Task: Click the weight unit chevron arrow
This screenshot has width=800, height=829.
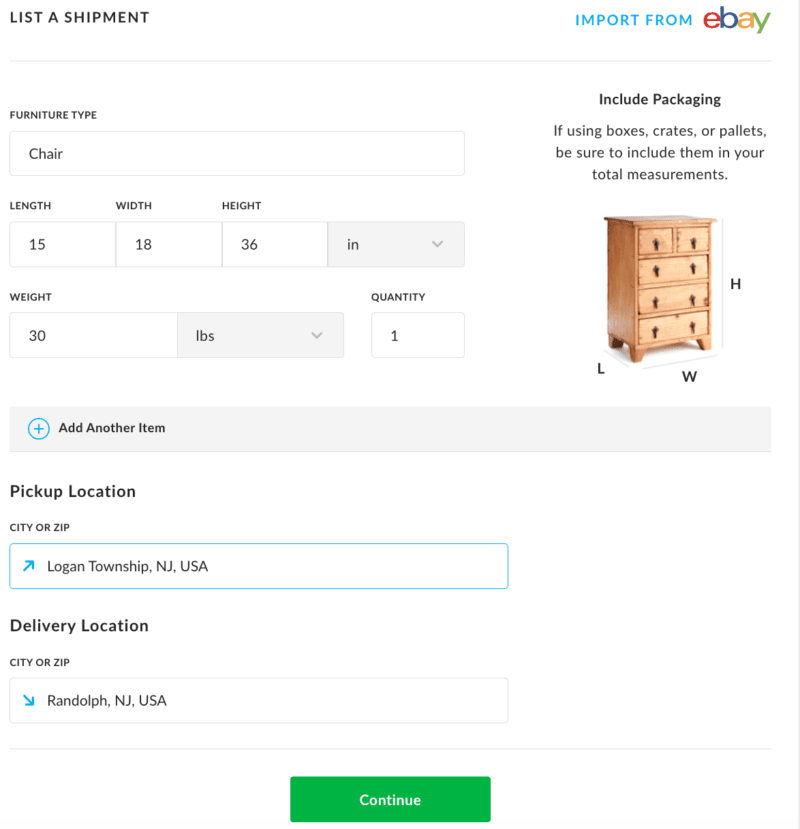Action: tap(317, 336)
